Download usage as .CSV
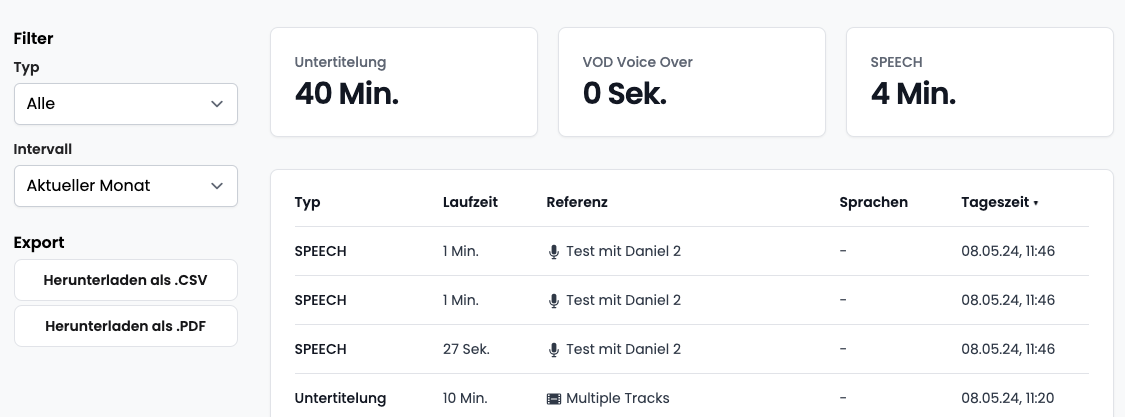This screenshot has width=1125, height=417. [126, 280]
